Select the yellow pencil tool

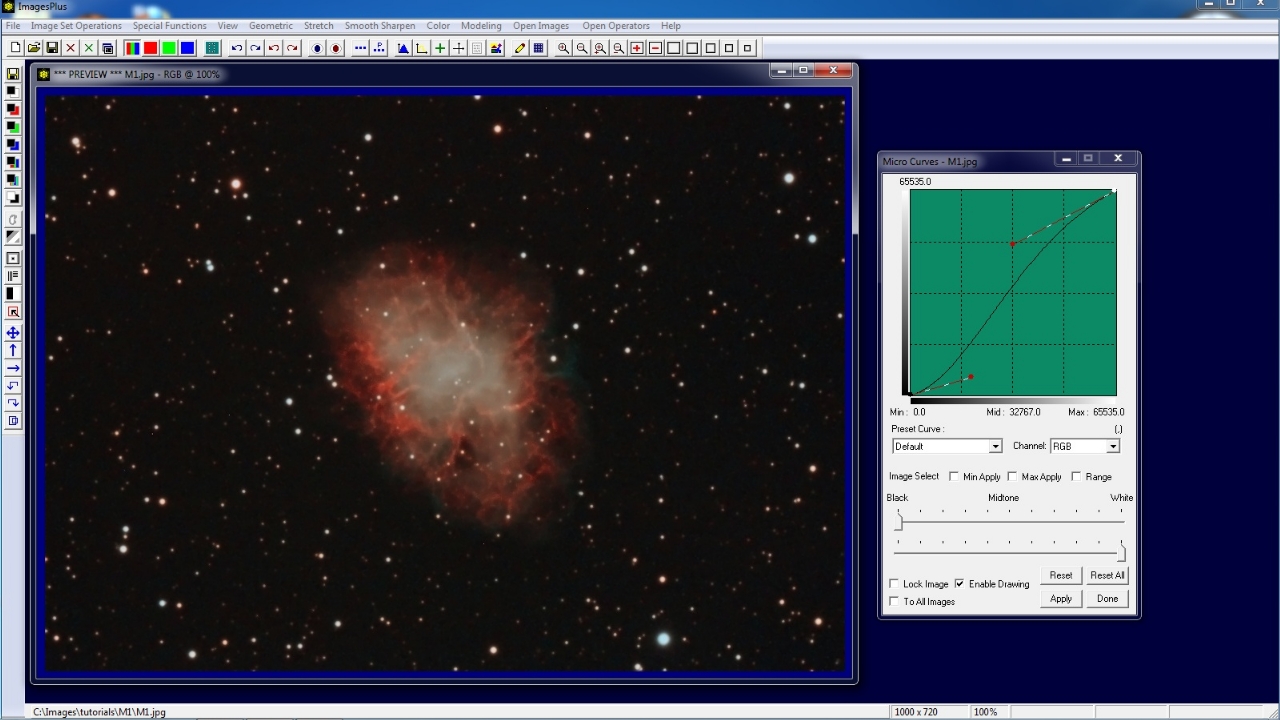520,48
